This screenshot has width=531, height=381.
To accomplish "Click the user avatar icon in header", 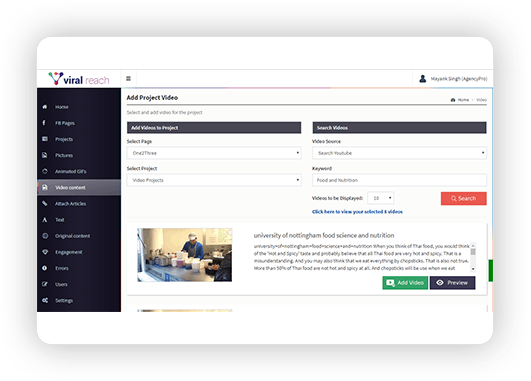I will (422, 79).
